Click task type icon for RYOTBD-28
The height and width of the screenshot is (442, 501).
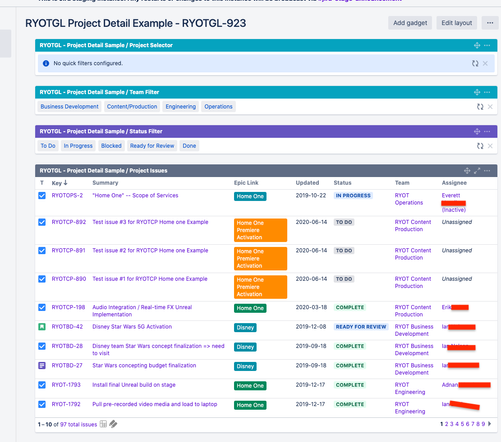(x=42, y=346)
